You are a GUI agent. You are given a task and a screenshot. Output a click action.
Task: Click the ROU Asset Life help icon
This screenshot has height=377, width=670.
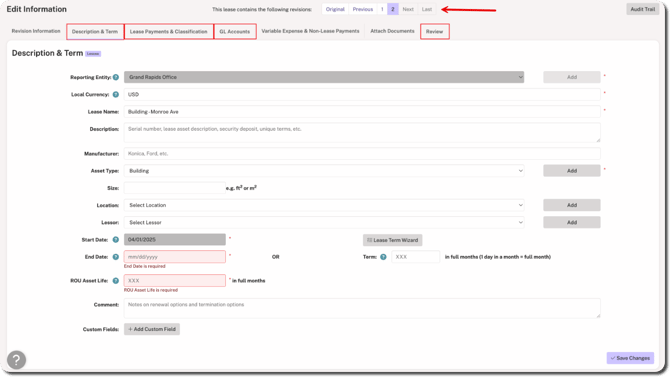116,281
